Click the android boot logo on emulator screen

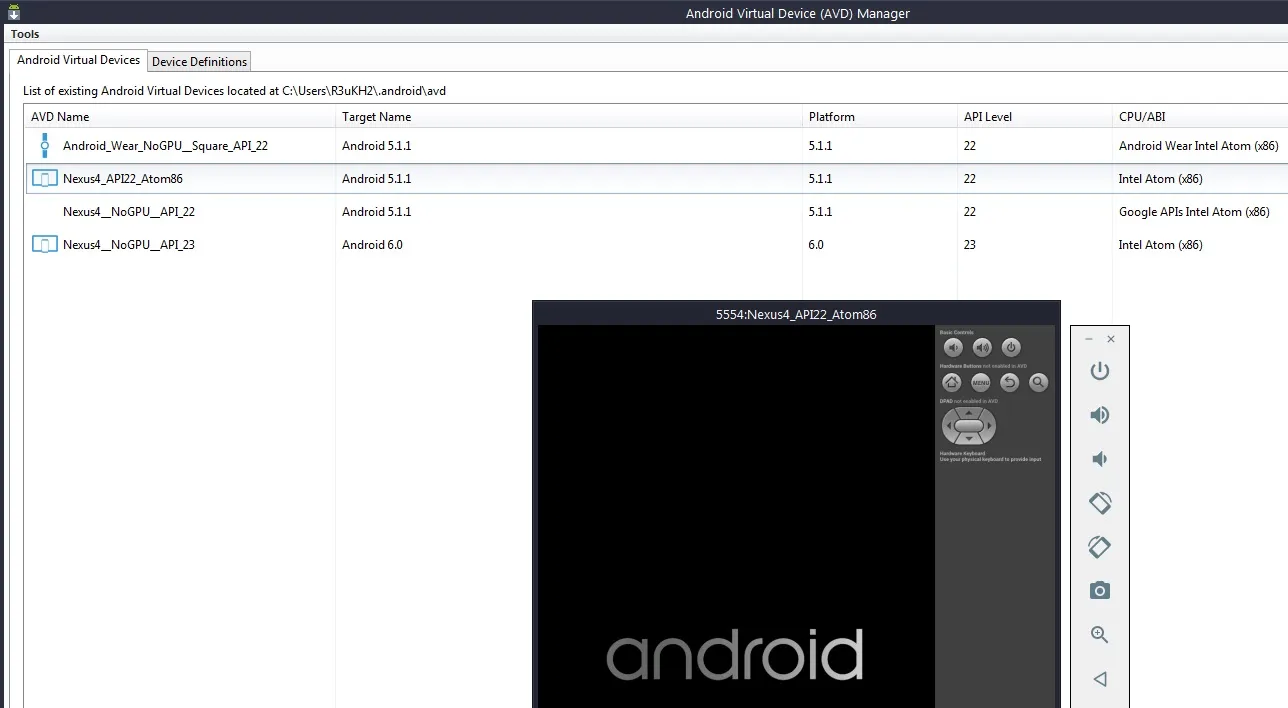(735, 655)
